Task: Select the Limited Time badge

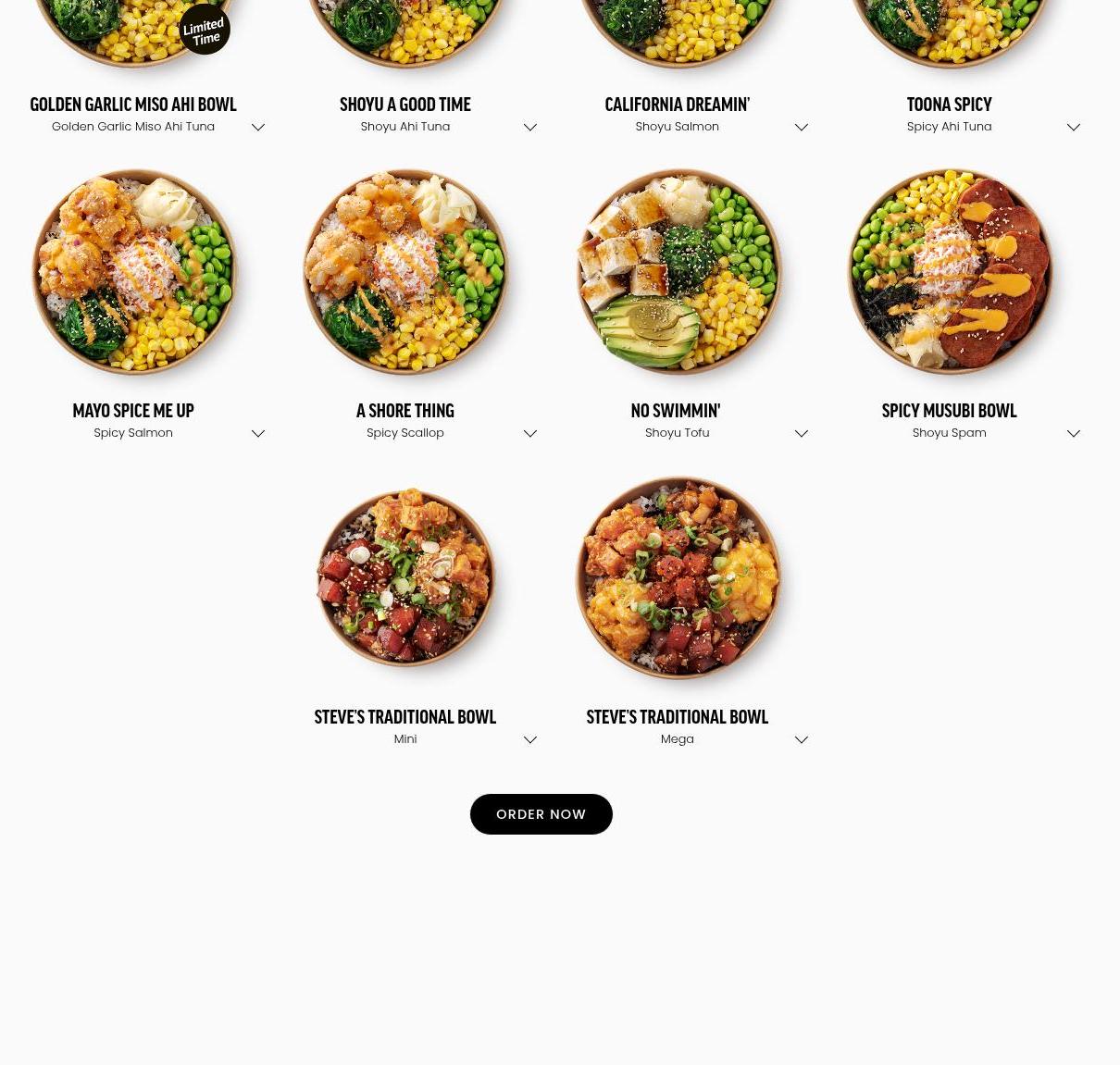Action: point(205,30)
